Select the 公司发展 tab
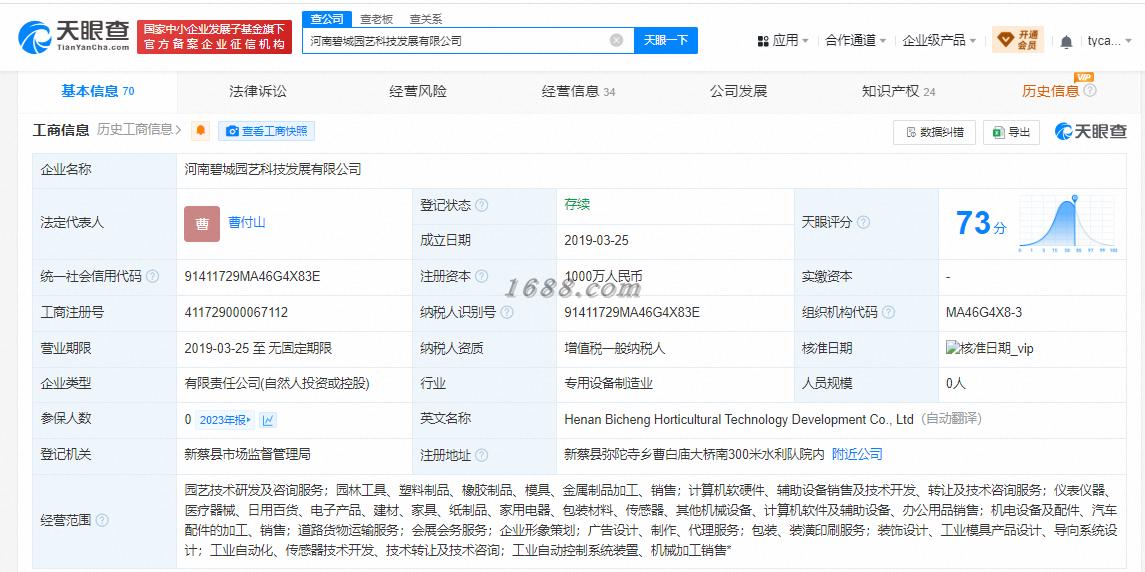 (x=738, y=91)
